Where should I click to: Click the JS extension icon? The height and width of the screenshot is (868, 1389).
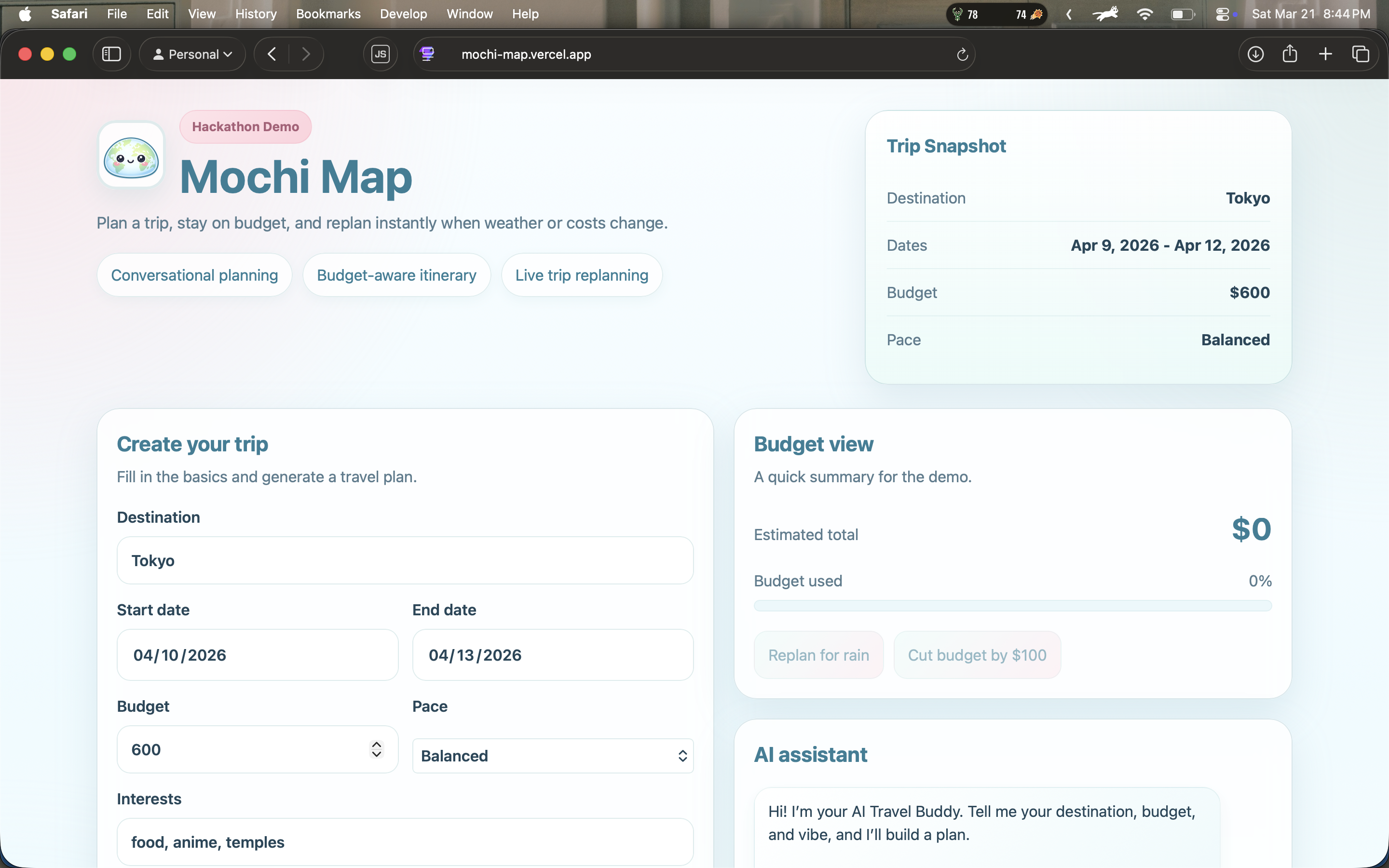coord(380,54)
